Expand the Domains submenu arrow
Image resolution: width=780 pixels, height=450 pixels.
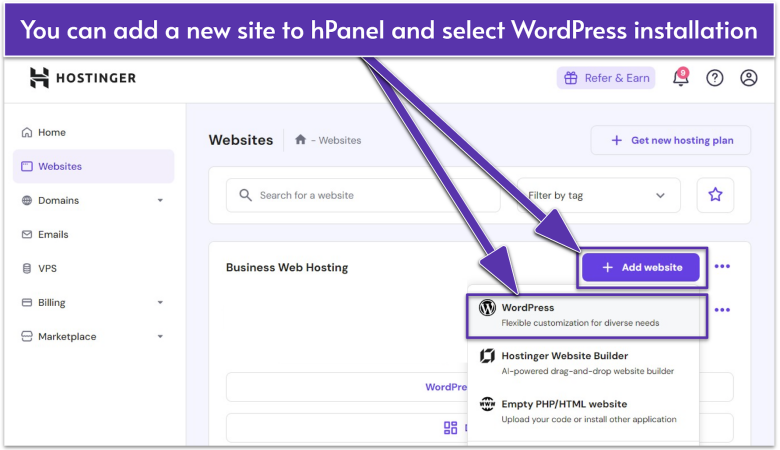click(160, 200)
